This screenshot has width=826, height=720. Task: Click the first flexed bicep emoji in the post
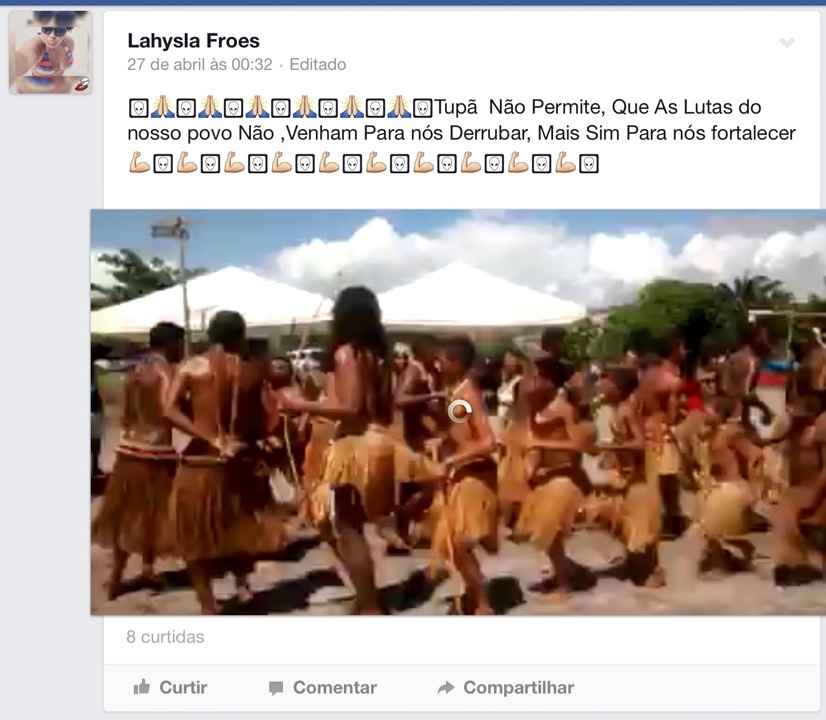point(139,163)
